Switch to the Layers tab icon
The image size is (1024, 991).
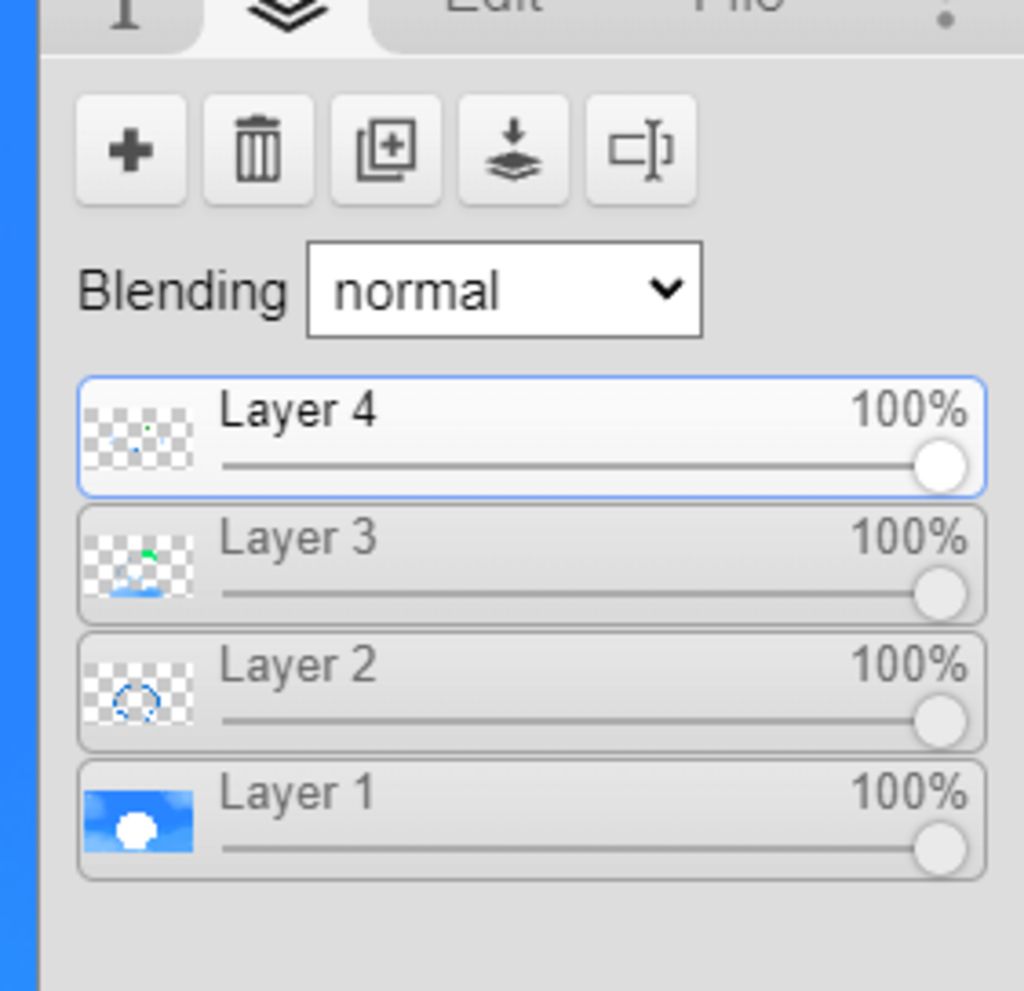pos(287,16)
